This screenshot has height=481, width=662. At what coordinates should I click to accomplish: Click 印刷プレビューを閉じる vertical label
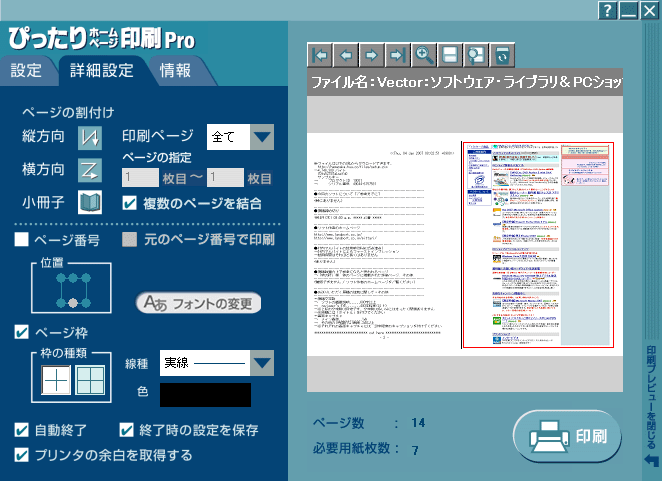[651, 397]
